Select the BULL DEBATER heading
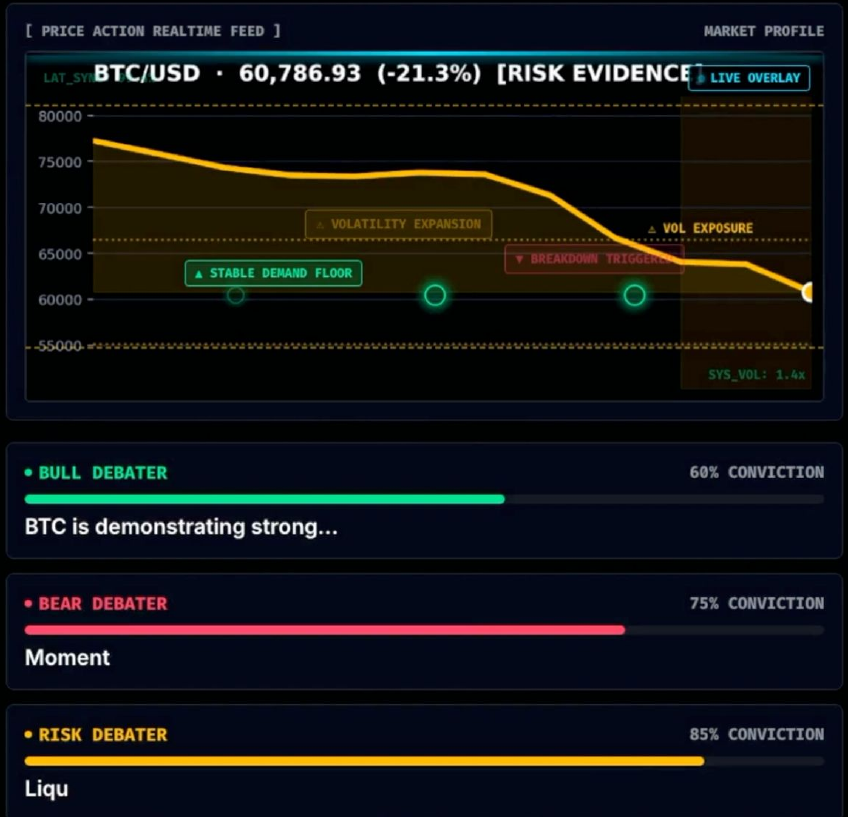The image size is (848, 817). (103, 473)
